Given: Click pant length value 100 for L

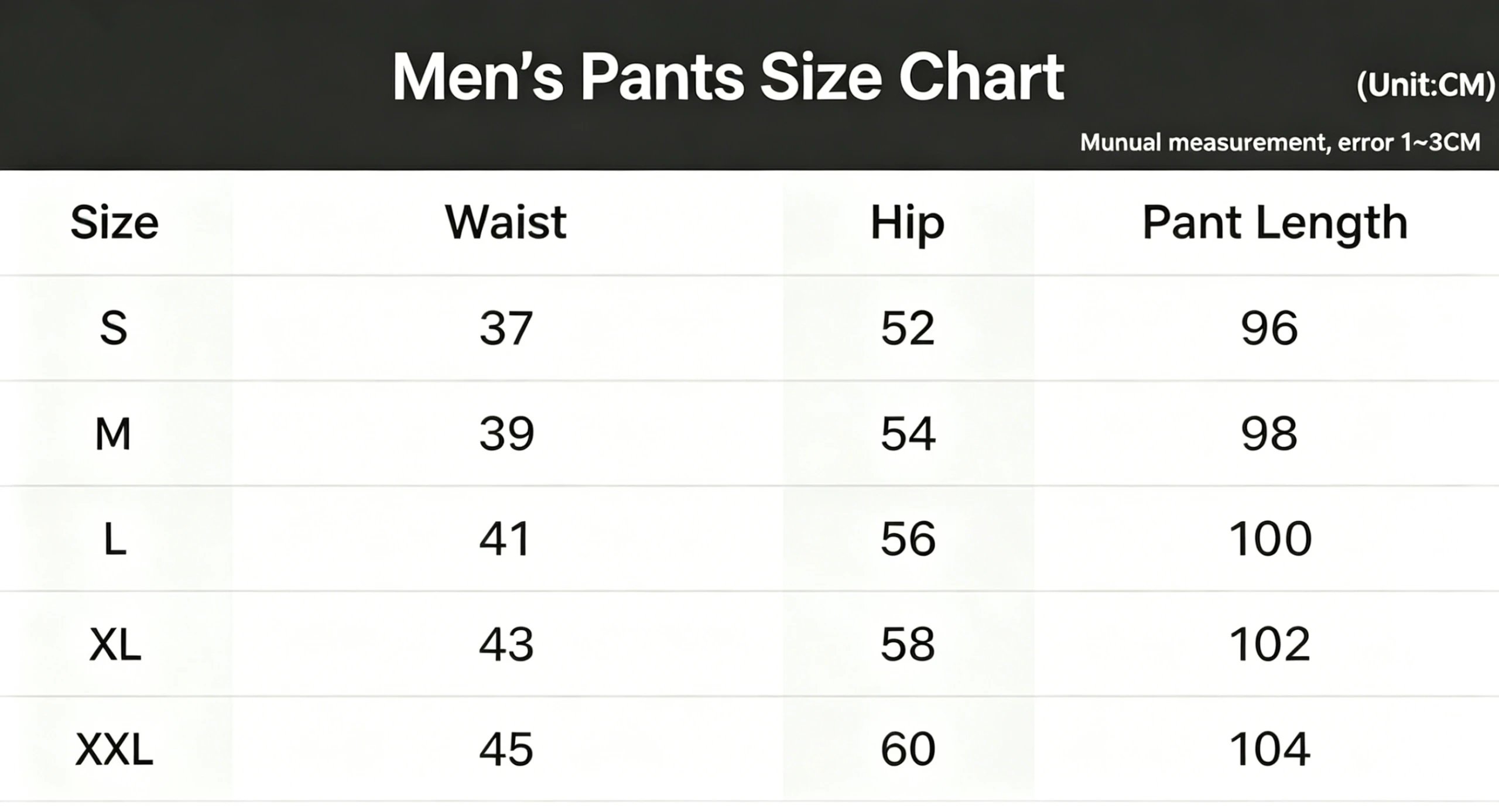Looking at the screenshot, I should tap(1270, 539).
